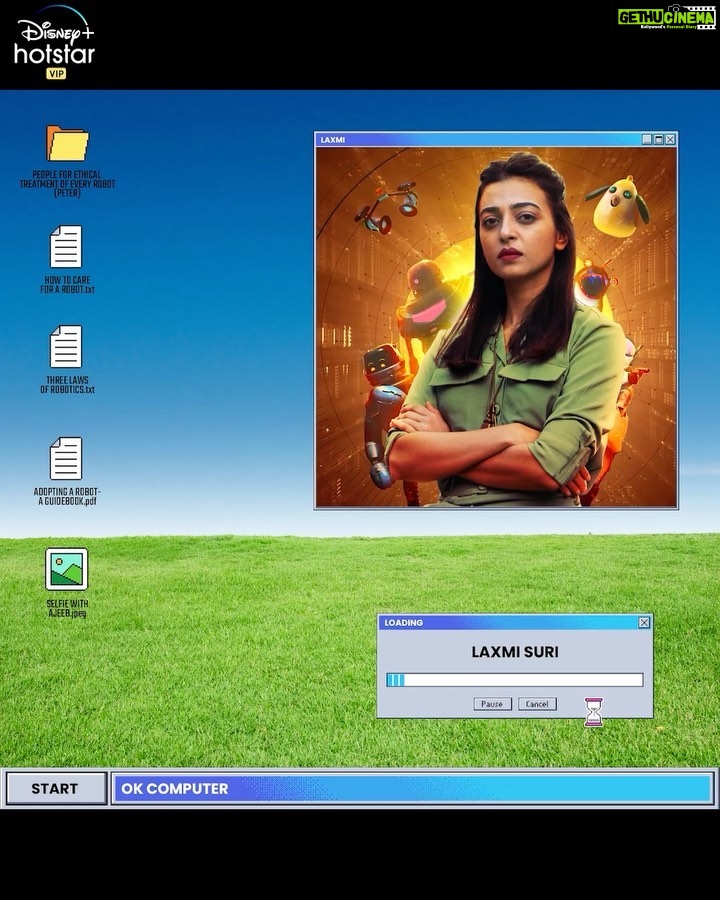Minimize the LAXMI window

pos(647,139)
